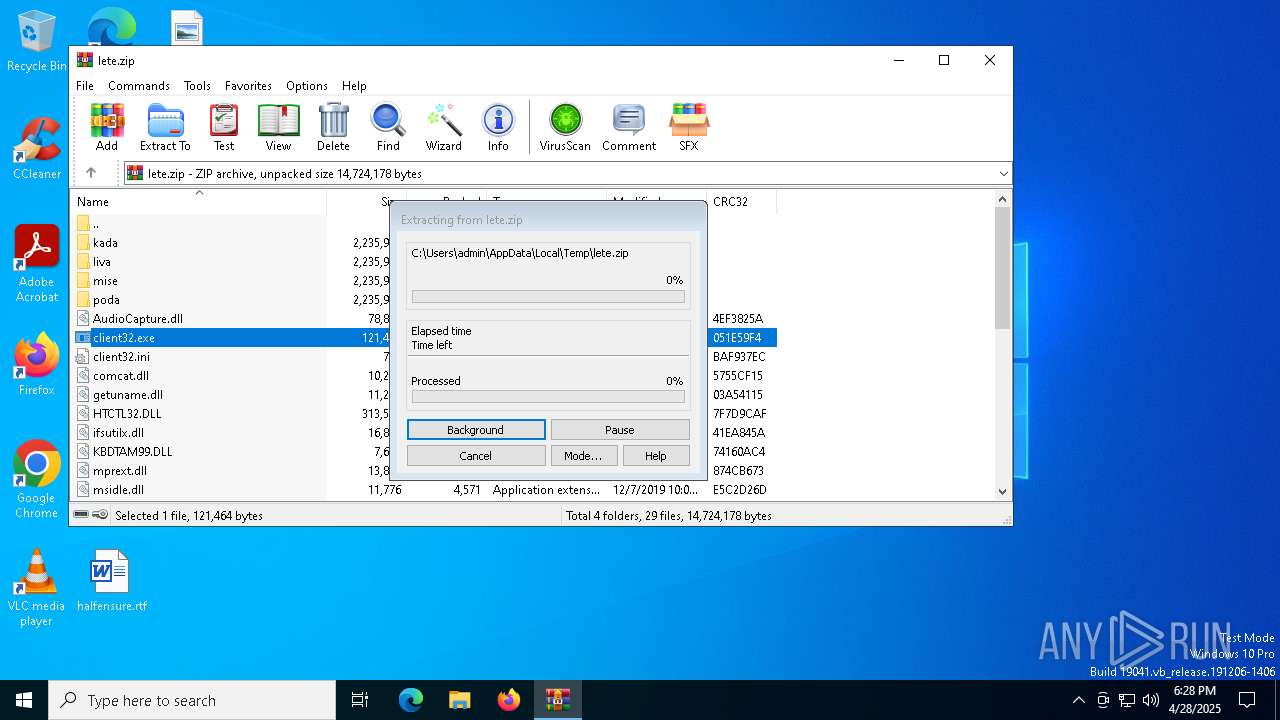The width and height of the screenshot is (1280, 720).
Task: Run VirusScan bug icon
Action: pyautogui.click(x=565, y=127)
